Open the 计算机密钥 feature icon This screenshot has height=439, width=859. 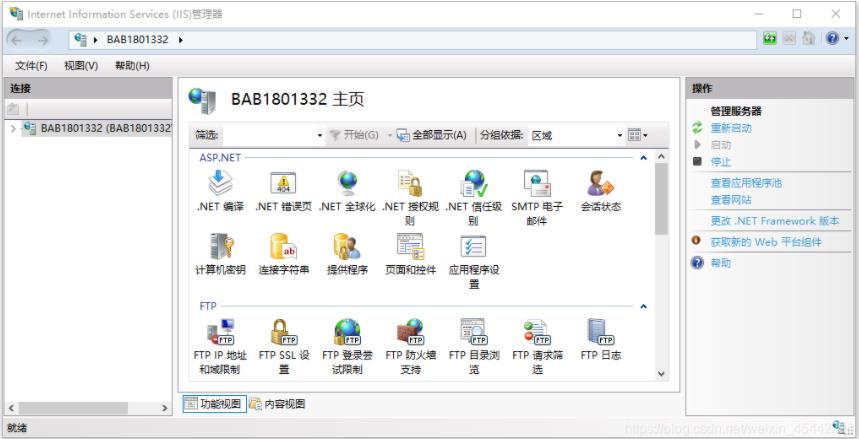point(219,247)
